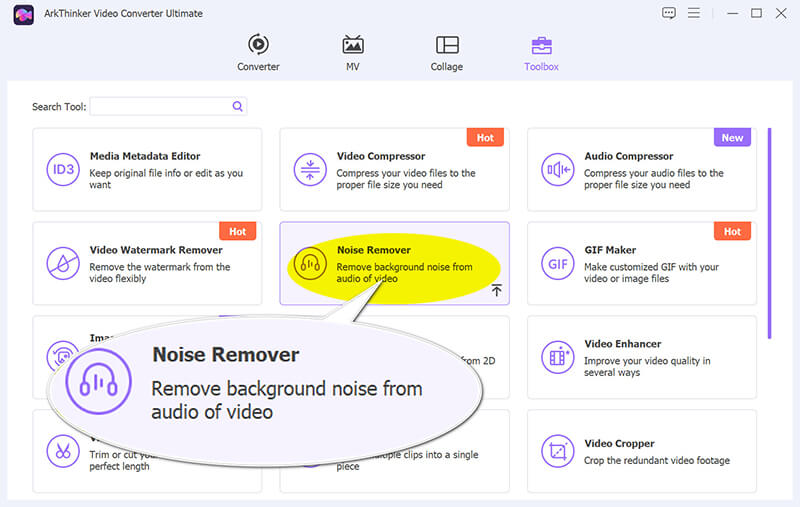Screen dimensions: 800x507
Task: Click the Noise Remover headphone icon
Action: point(310,264)
